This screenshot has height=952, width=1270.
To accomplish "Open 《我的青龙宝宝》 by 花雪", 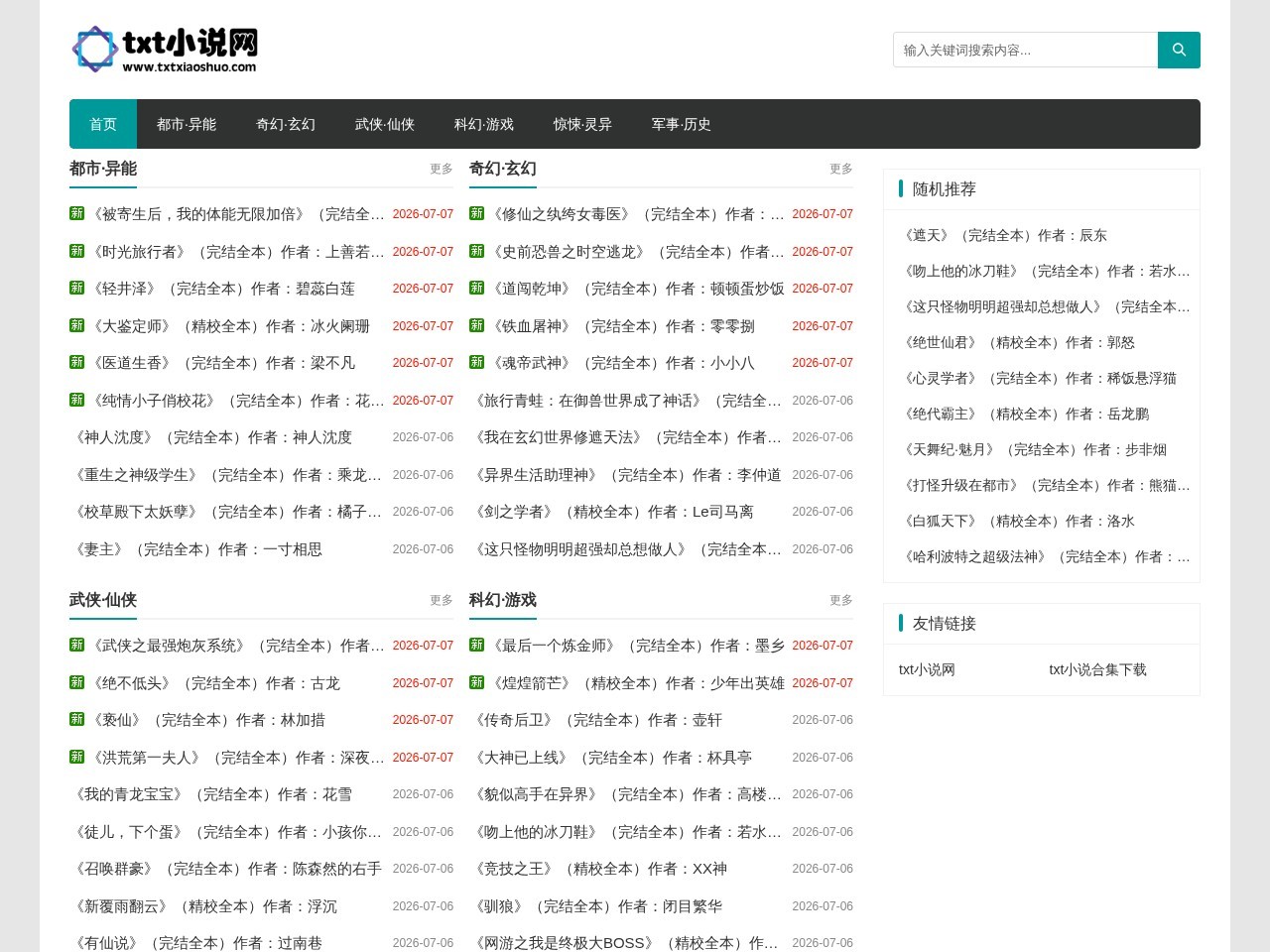I will (x=211, y=794).
